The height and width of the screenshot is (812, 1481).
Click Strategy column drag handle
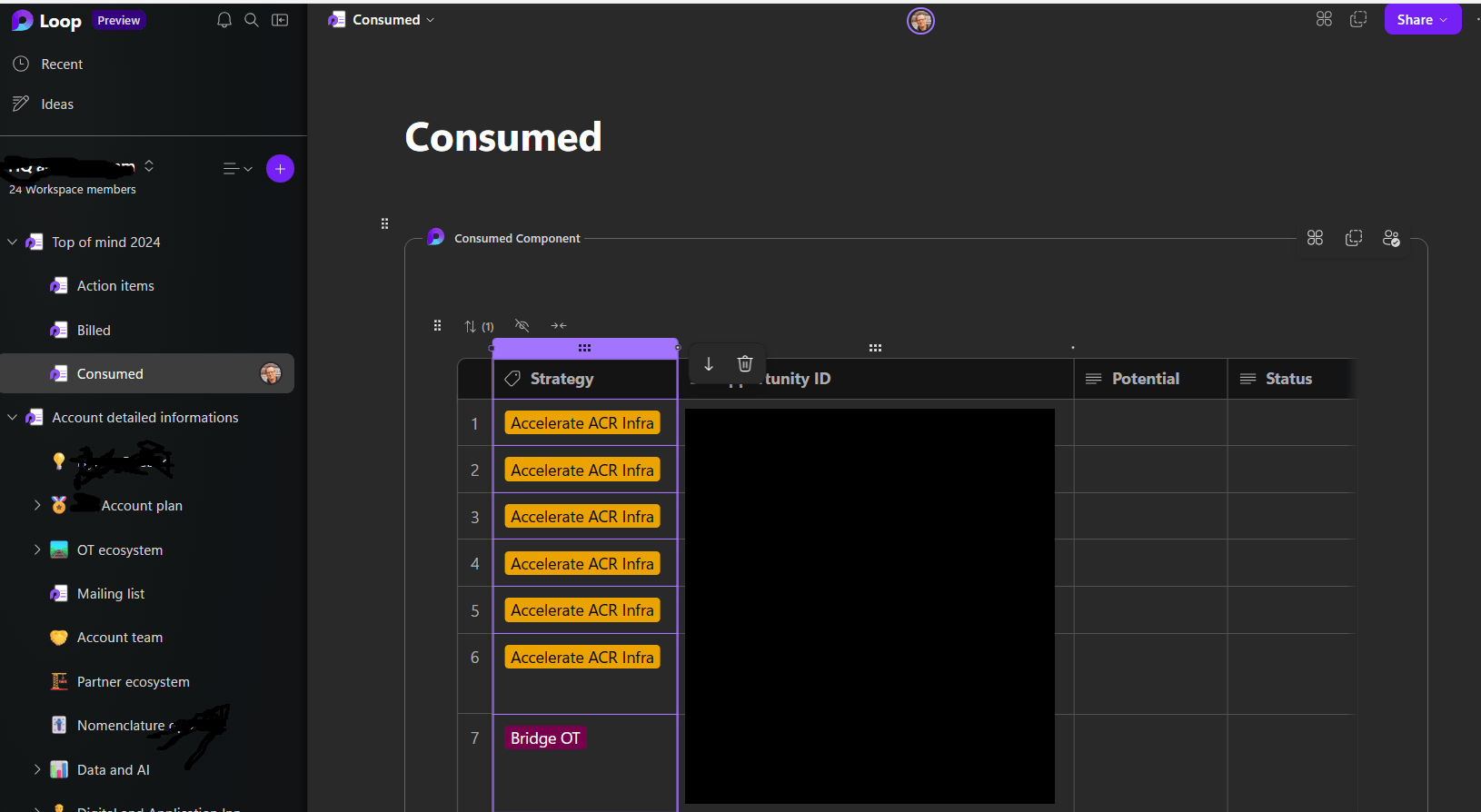click(584, 348)
